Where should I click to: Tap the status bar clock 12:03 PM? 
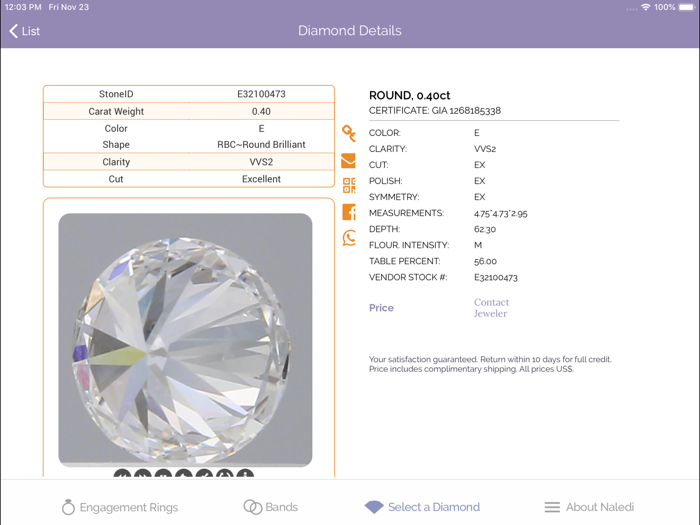[23, 7]
